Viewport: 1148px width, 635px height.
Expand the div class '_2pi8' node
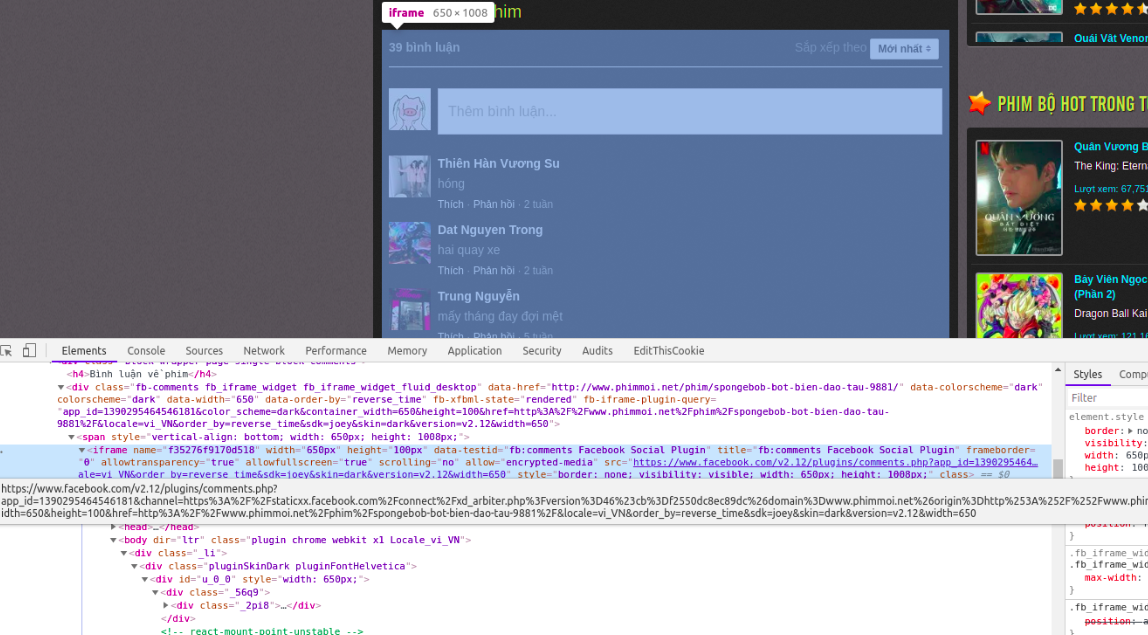coord(165,606)
